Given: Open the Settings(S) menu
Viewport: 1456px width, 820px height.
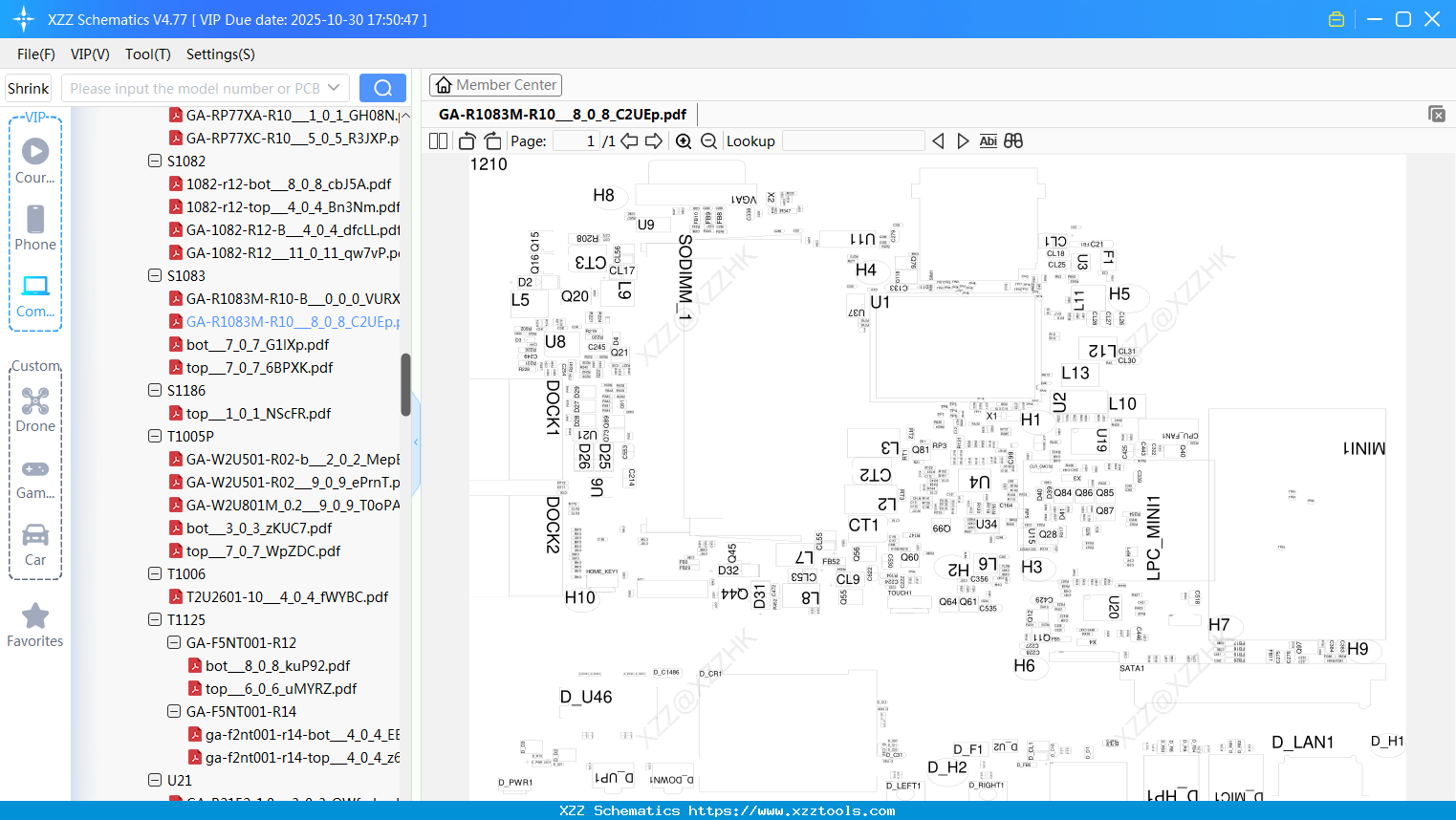Looking at the screenshot, I should [x=221, y=54].
